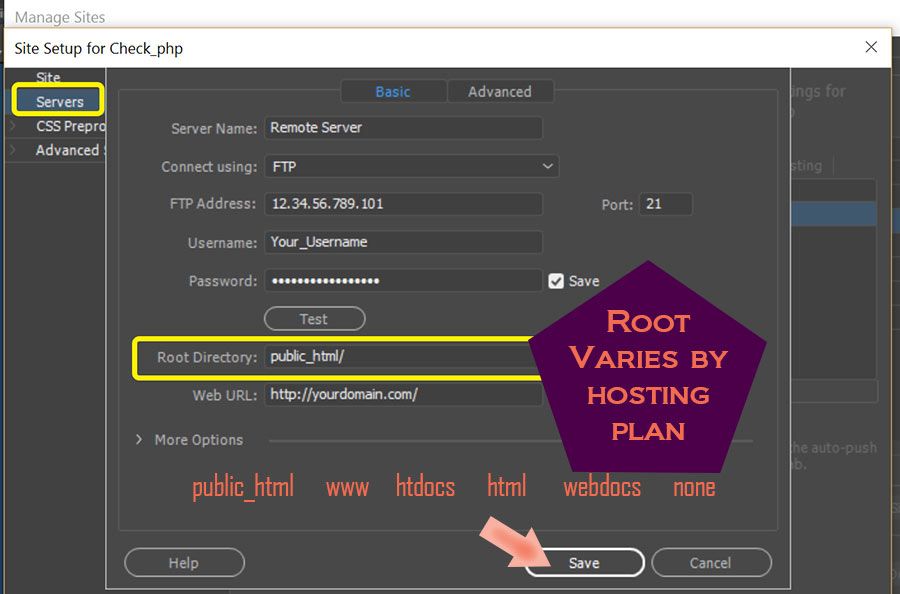Image resolution: width=900 pixels, height=594 pixels.
Task: Switch to the Basic tab
Action: pos(393,91)
